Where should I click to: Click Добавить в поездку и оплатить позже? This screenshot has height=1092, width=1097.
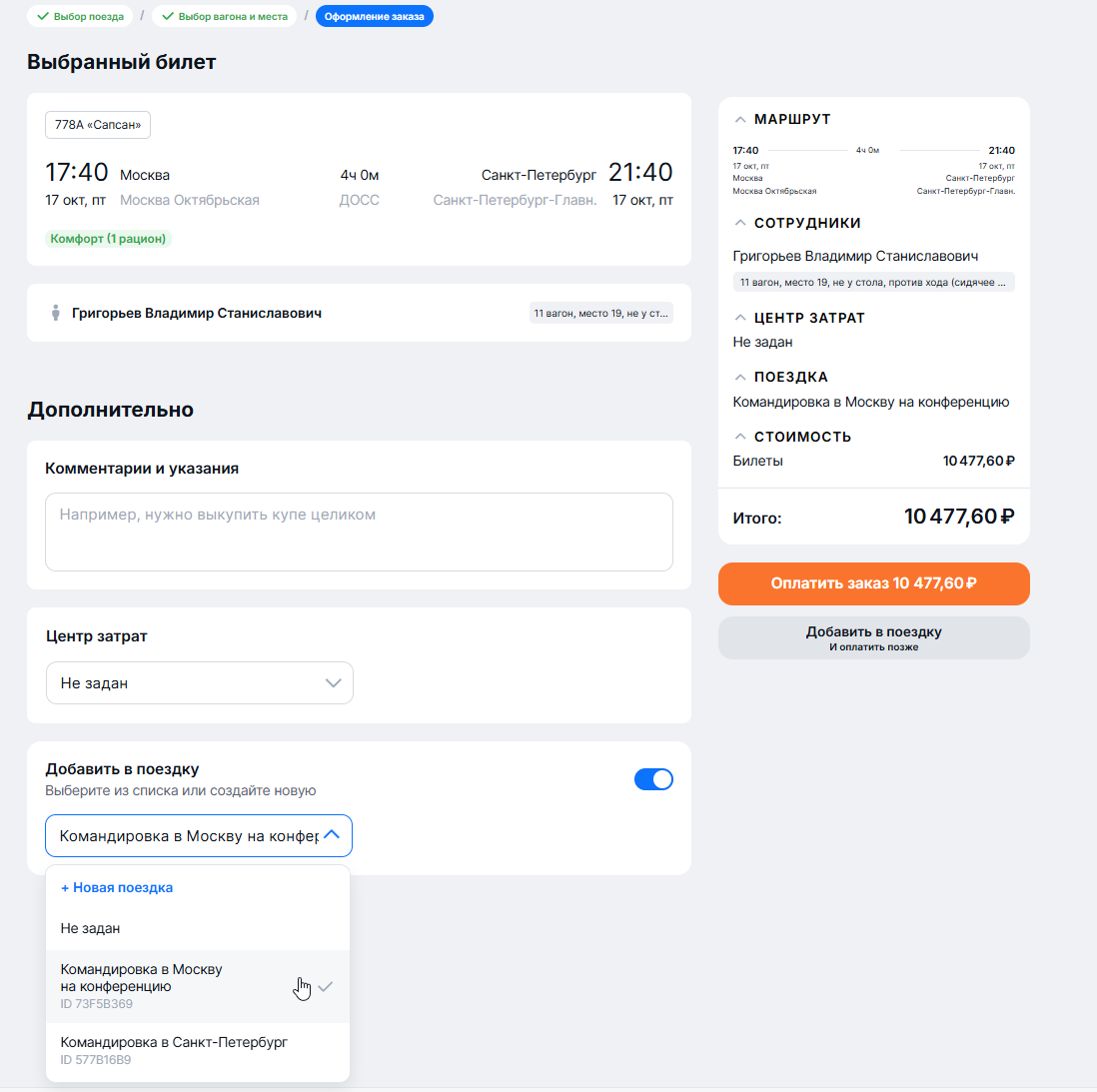873,637
